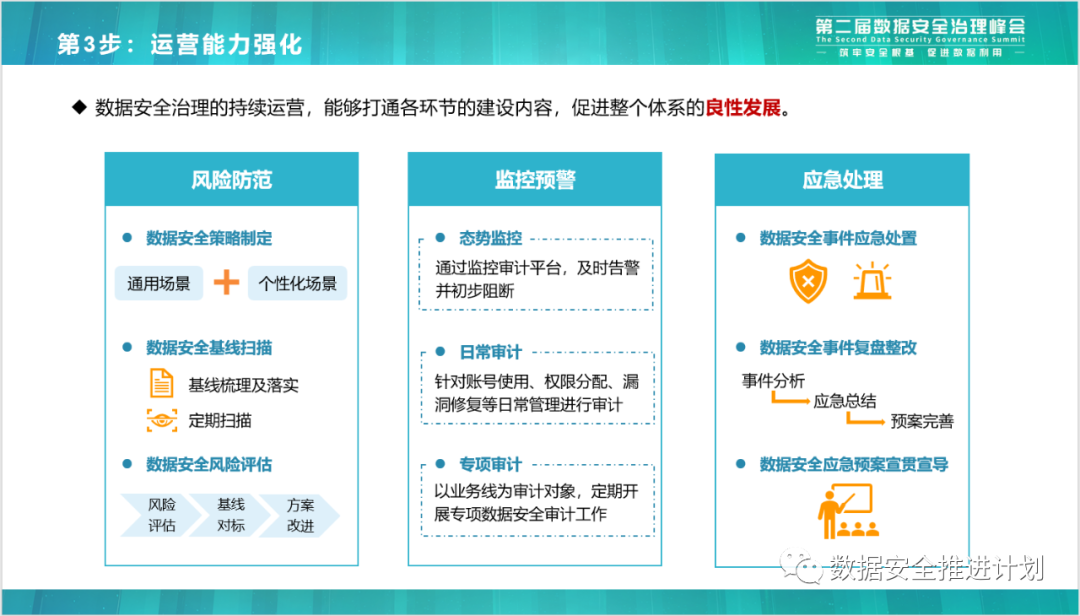The height and width of the screenshot is (616, 1080).
Task: Click the description 针对账号使用、权限分配、漏洞修复等日常管理进行审计
Action: tap(537, 393)
